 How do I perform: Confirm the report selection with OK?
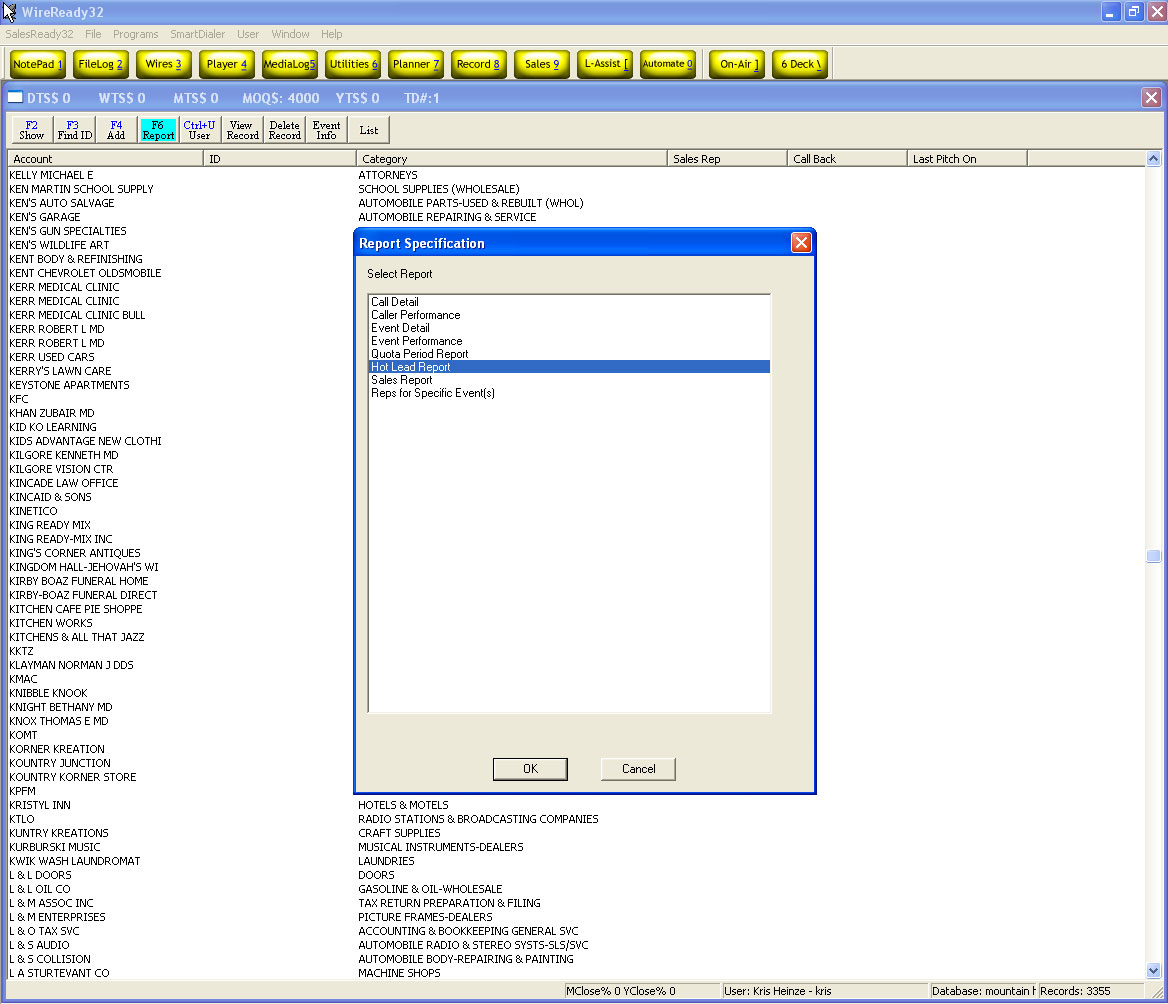tap(530, 769)
